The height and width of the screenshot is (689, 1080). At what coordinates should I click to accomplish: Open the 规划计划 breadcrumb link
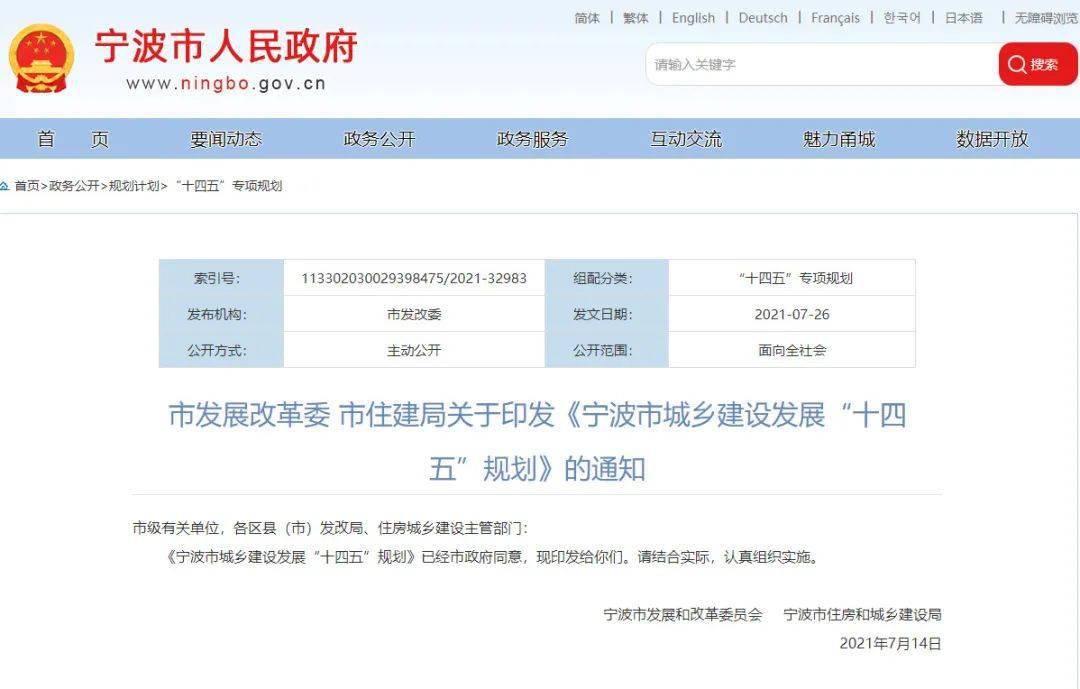(x=137, y=185)
